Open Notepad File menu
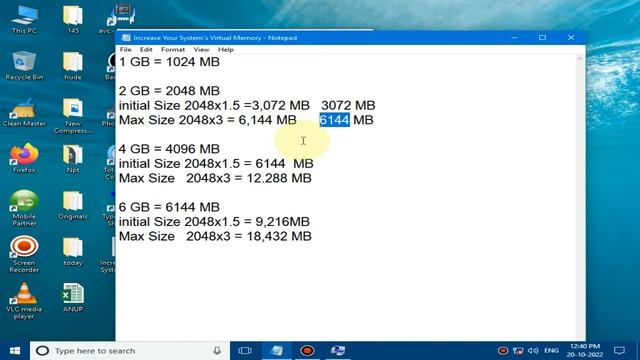Image resolution: width=640 pixels, height=360 pixels. (x=125, y=49)
